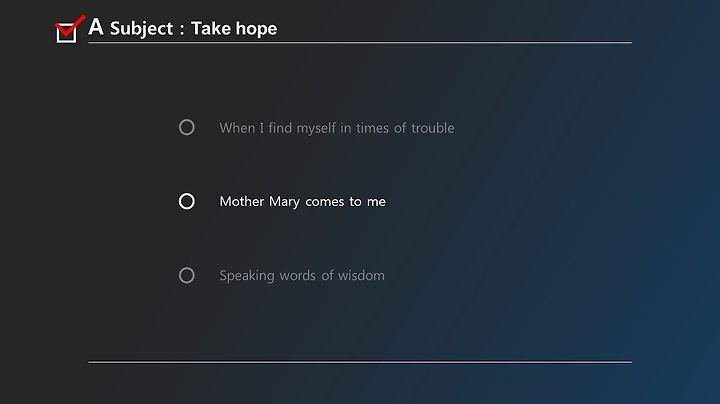Click the word "Speaking" in the third option
The width and height of the screenshot is (720, 404).
247,276
